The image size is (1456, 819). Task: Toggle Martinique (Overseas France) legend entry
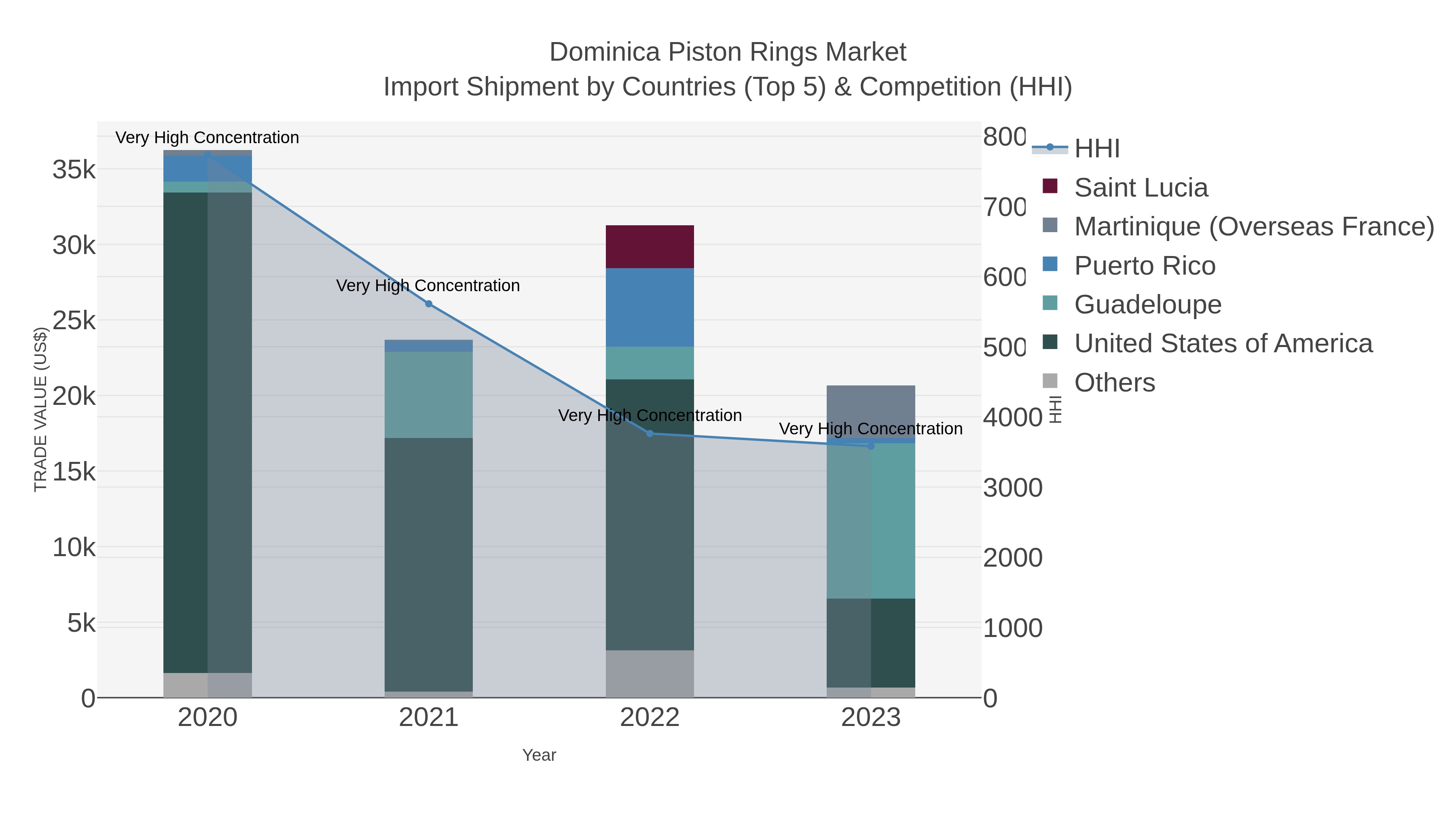1238,226
